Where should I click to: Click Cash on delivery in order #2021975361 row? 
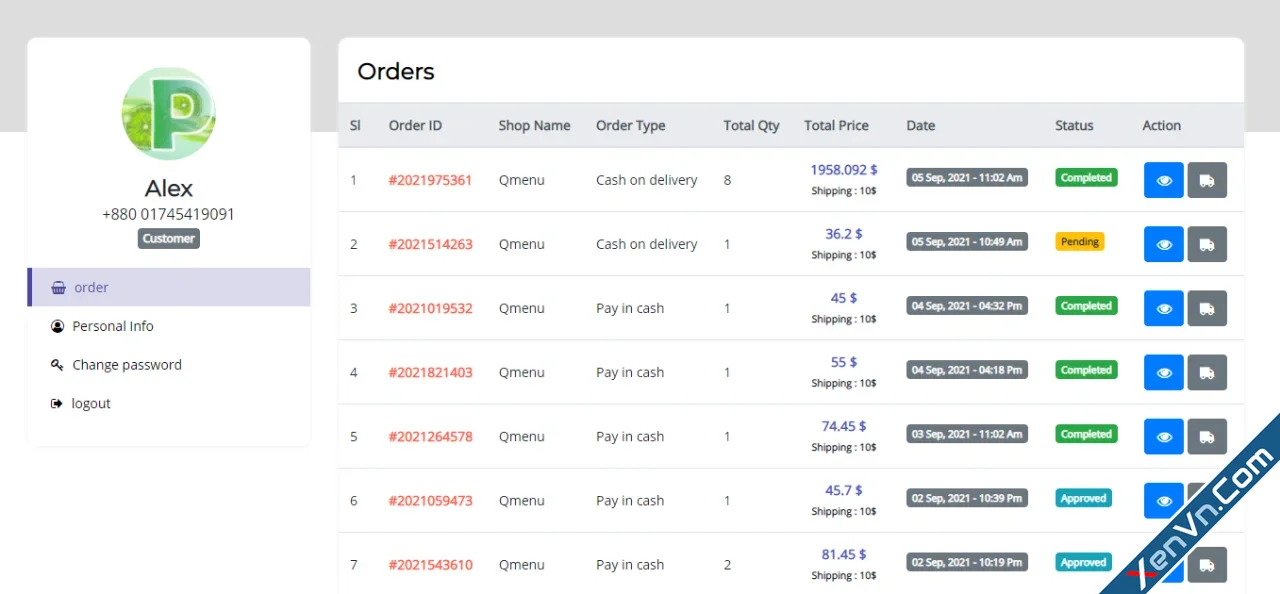tap(647, 180)
